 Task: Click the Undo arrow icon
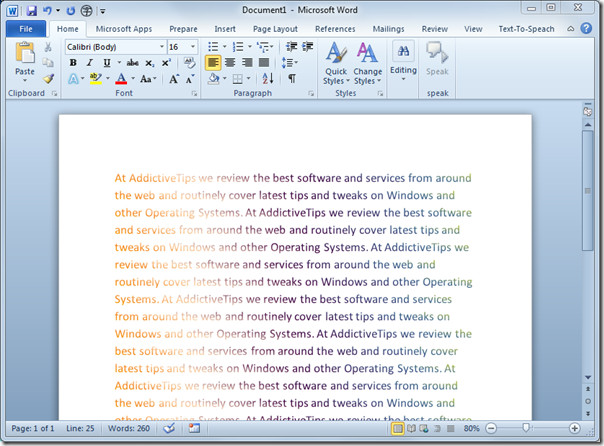click(x=47, y=10)
